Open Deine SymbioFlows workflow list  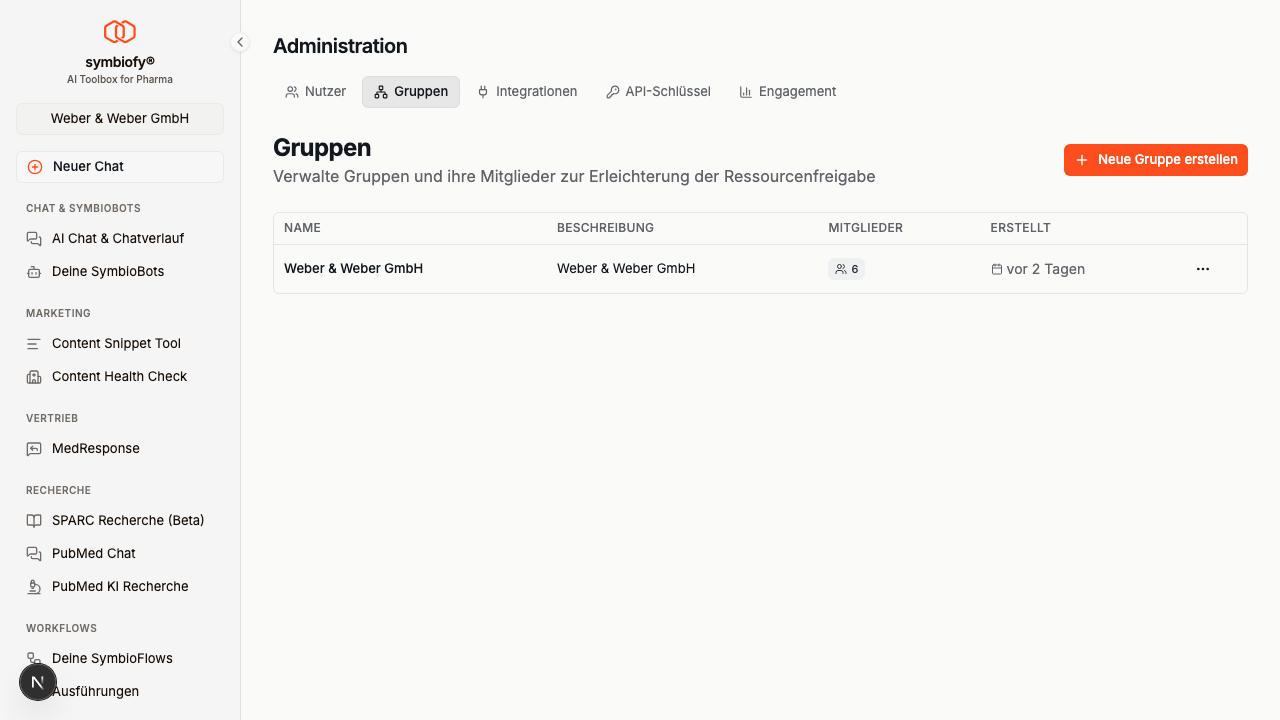click(x=112, y=658)
